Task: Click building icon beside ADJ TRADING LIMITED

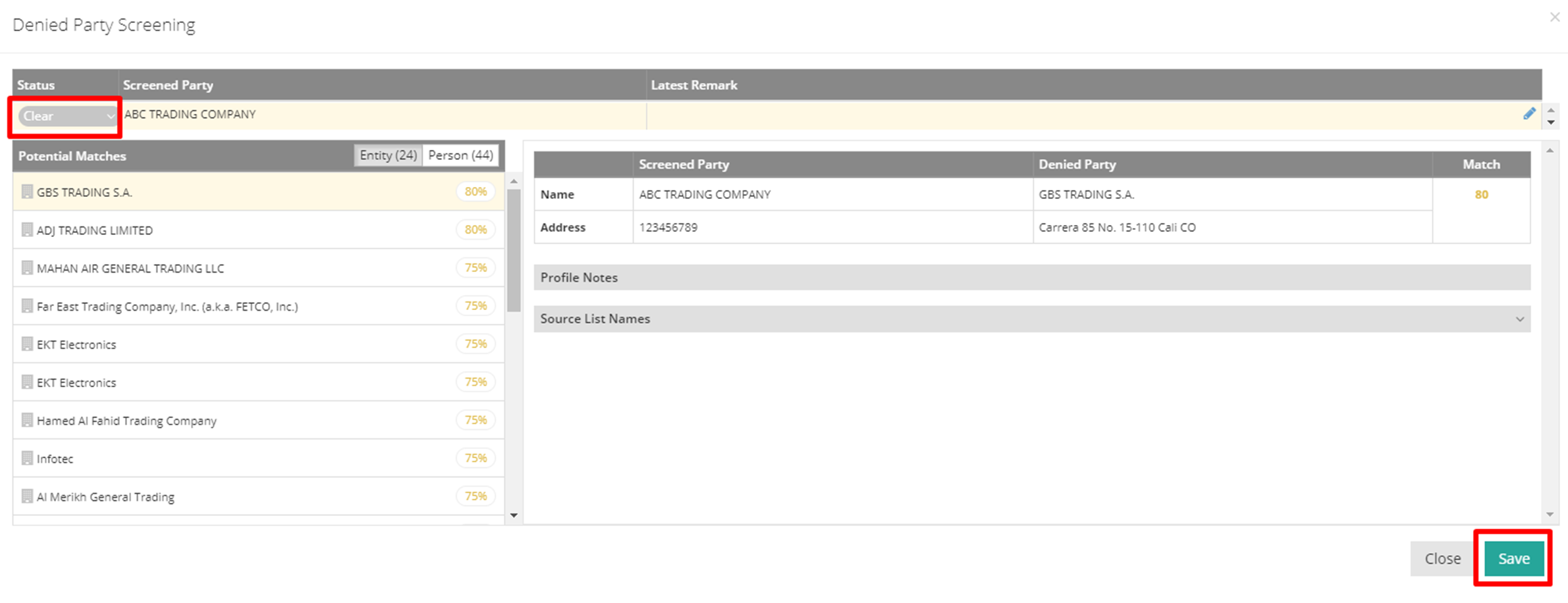Action: [x=27, y=230]
